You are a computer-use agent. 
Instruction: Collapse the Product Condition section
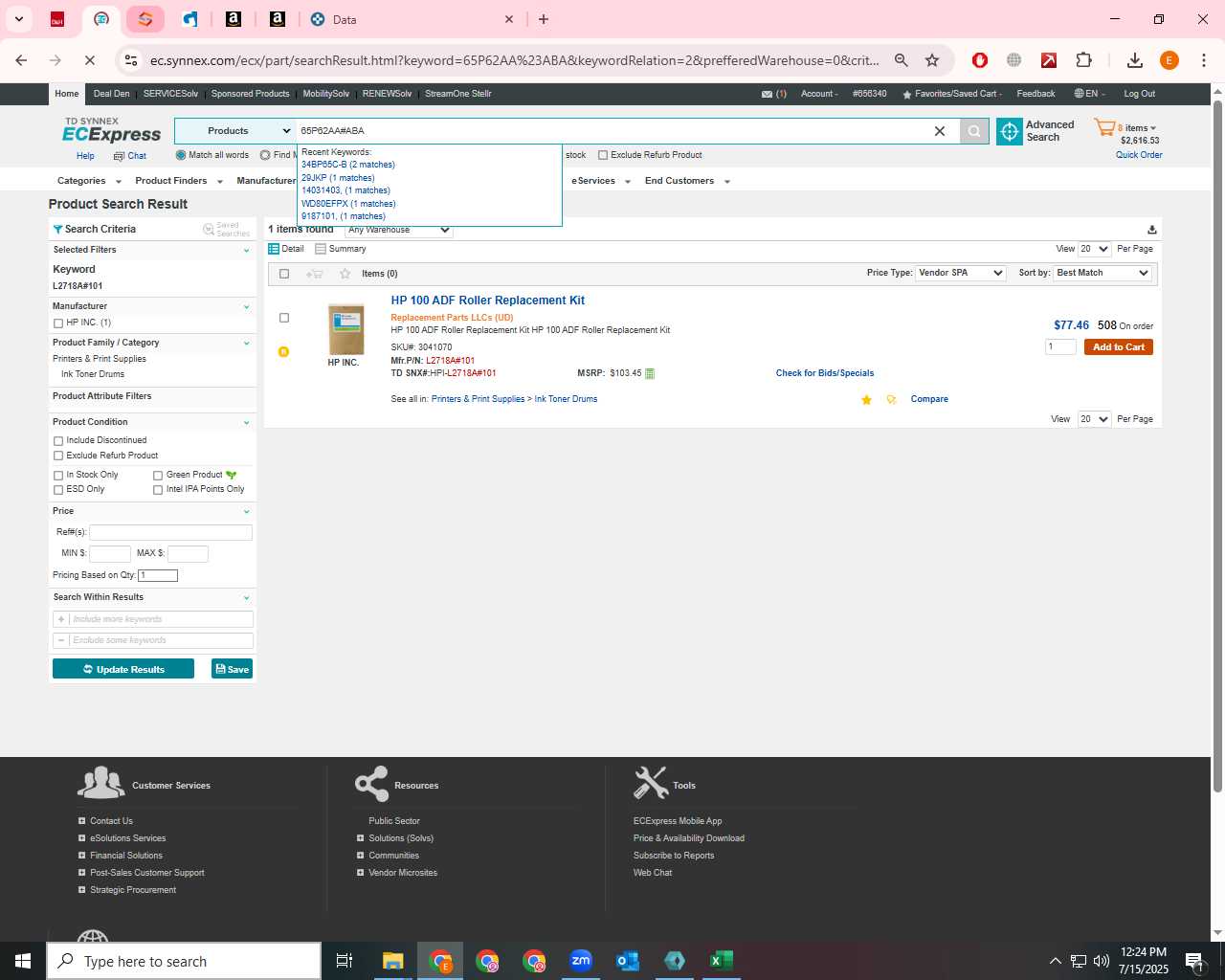point(246,423)
